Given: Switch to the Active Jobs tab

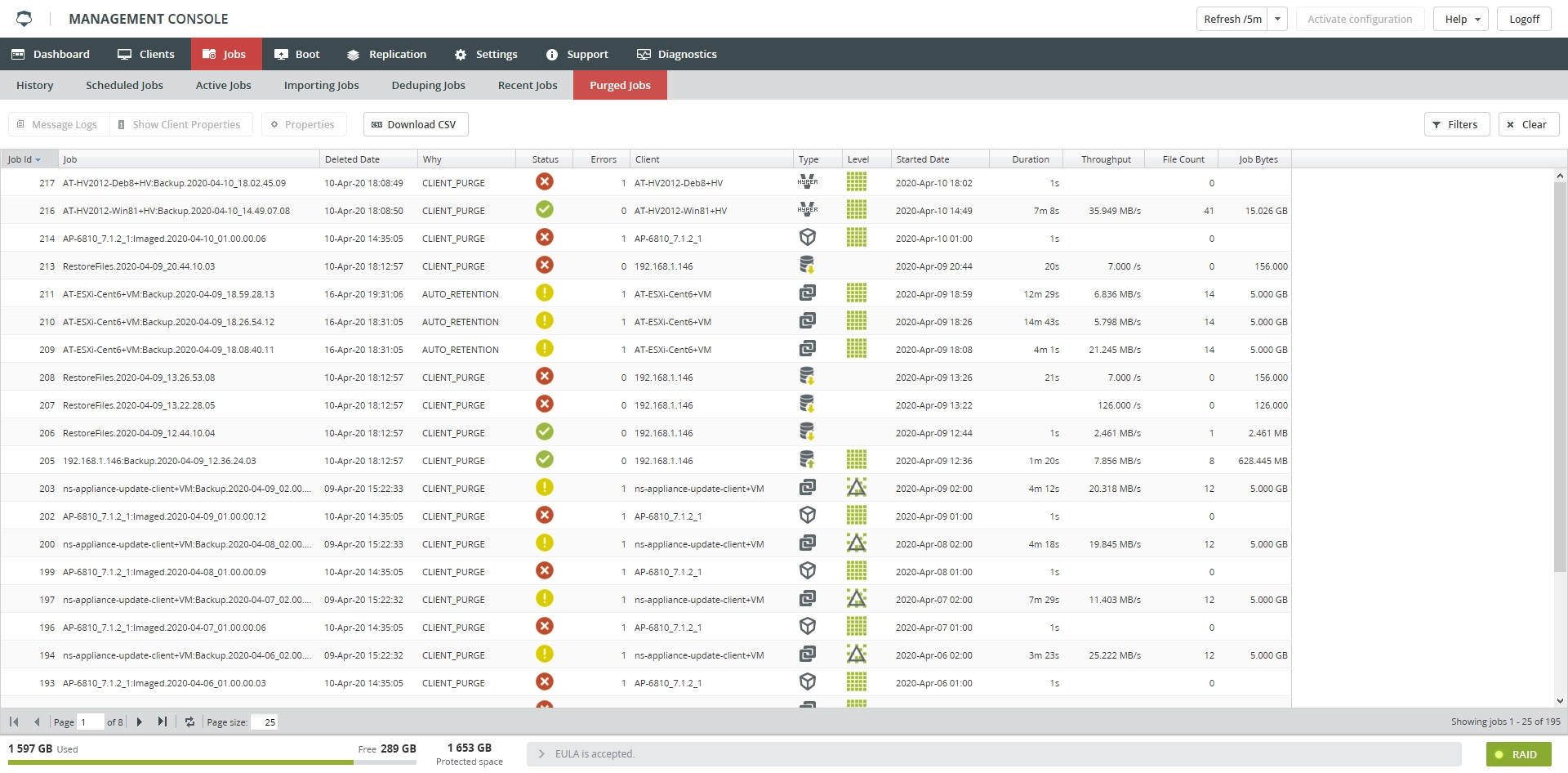Looking at the screenshot, I should pos(224,85).
